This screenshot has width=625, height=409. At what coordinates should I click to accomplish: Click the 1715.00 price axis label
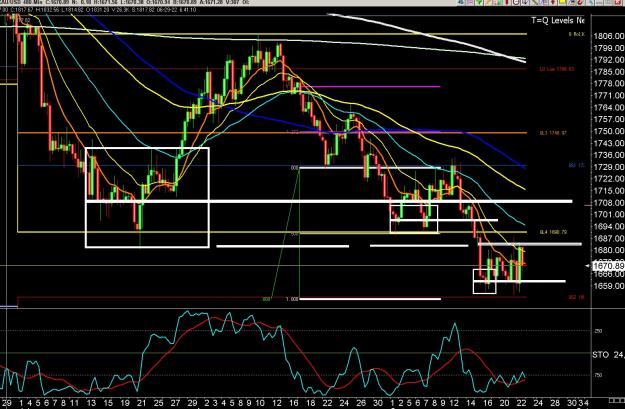[609, 191]
